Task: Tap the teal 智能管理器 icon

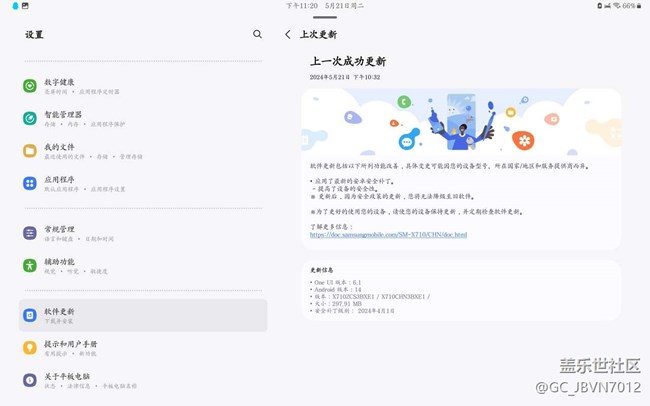Action: click(30, 119)
